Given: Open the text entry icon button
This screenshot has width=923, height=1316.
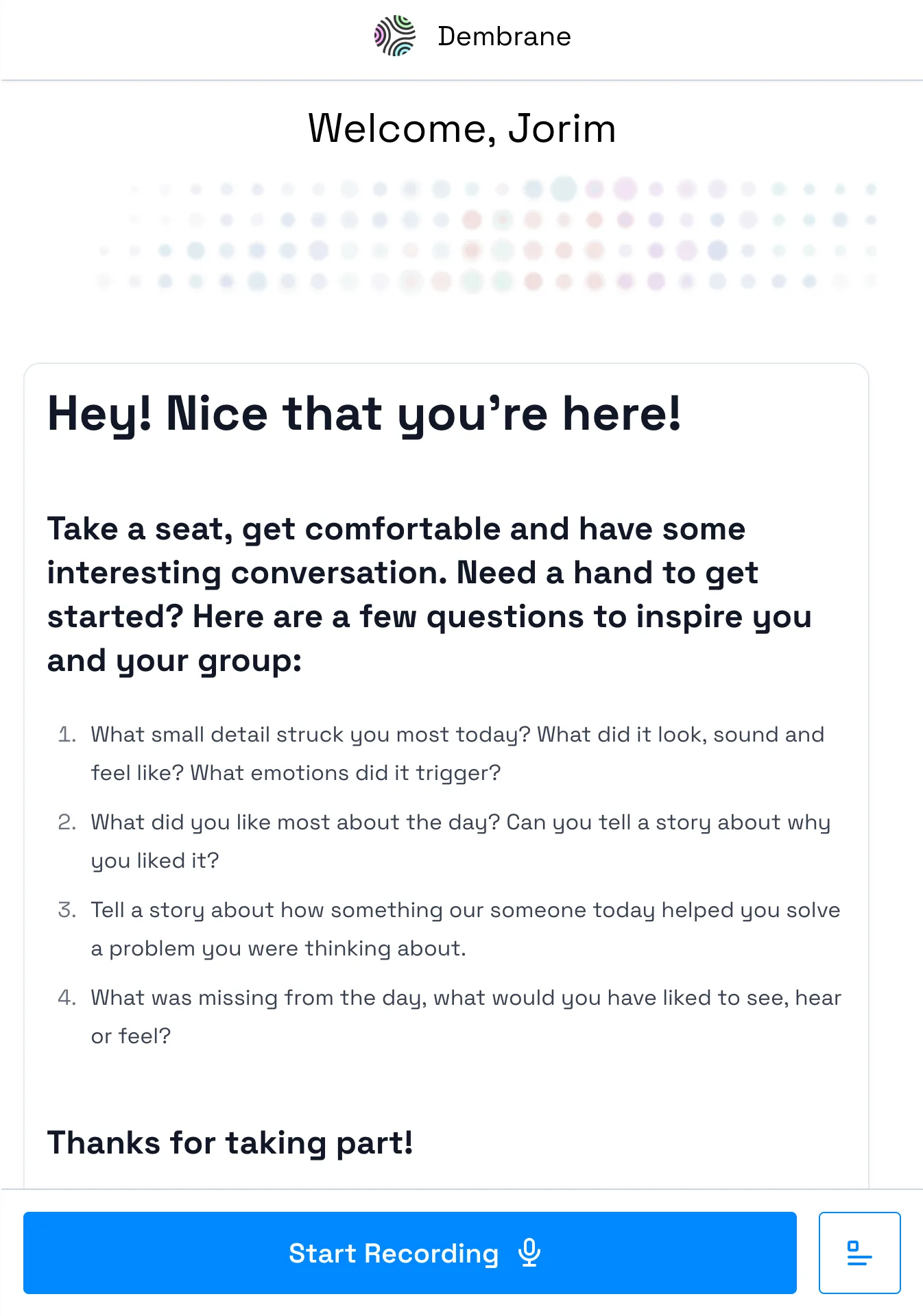Looking at the screenshot, I should [x=859, y=1253].
